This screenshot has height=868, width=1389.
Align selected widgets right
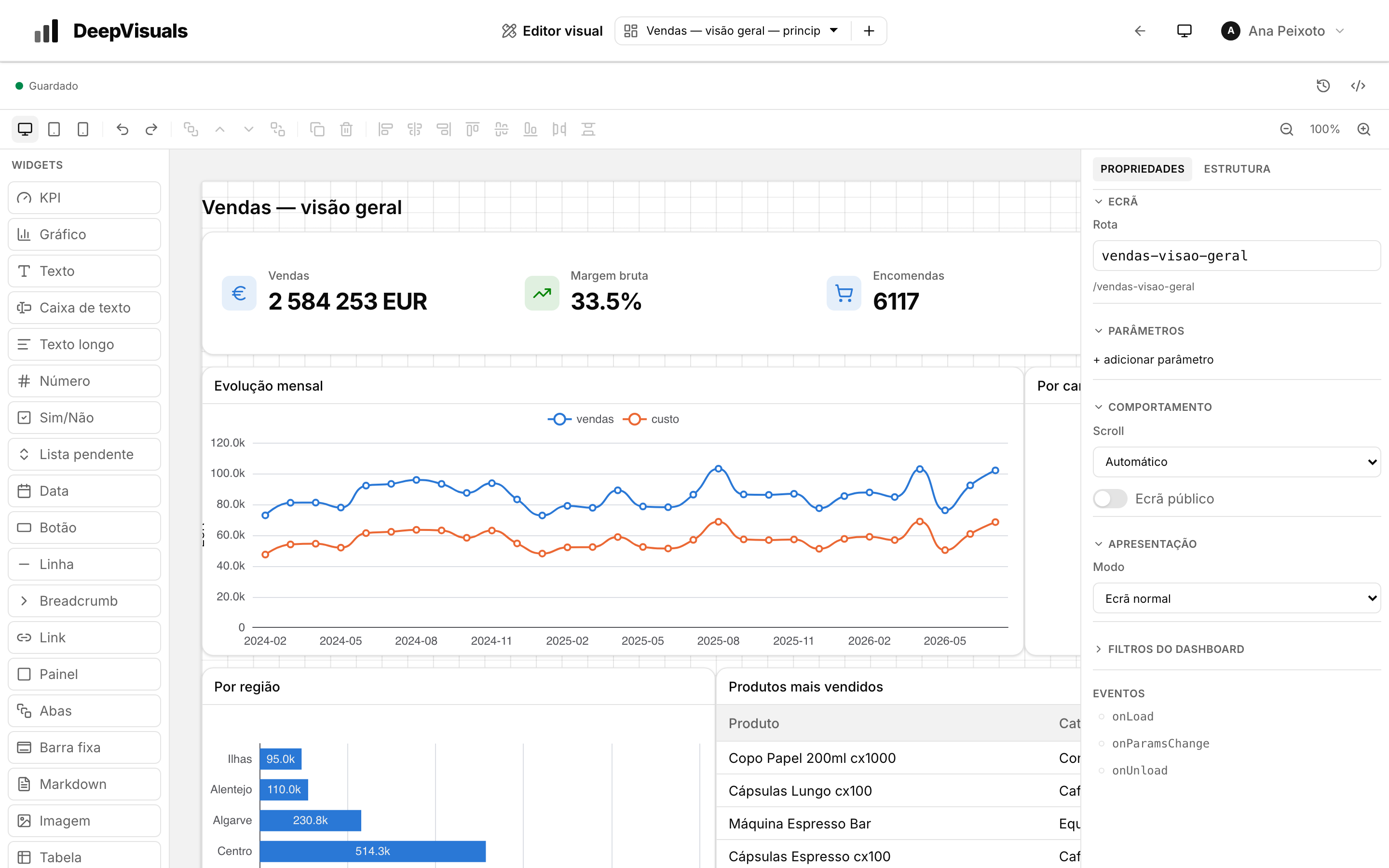(444, 129)
